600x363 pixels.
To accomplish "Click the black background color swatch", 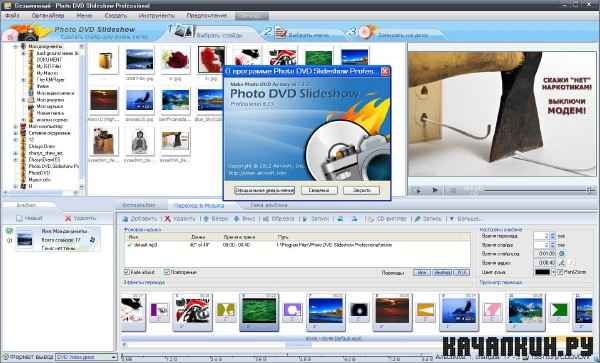I will 543,272.
